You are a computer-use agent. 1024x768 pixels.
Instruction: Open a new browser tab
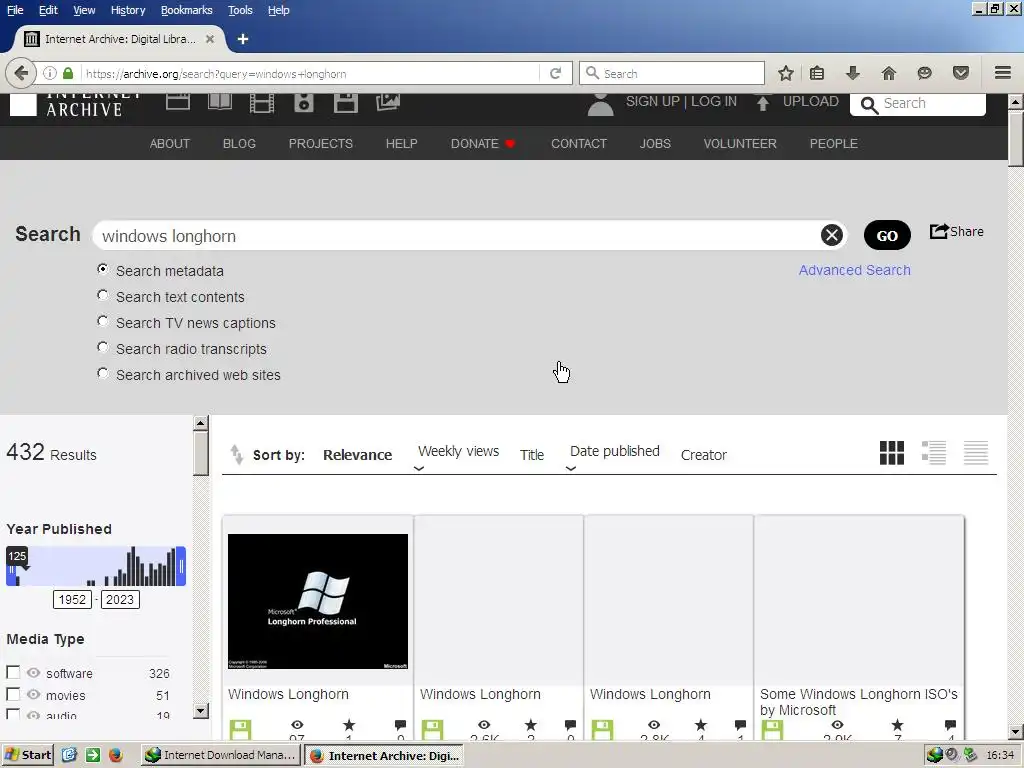243,39
